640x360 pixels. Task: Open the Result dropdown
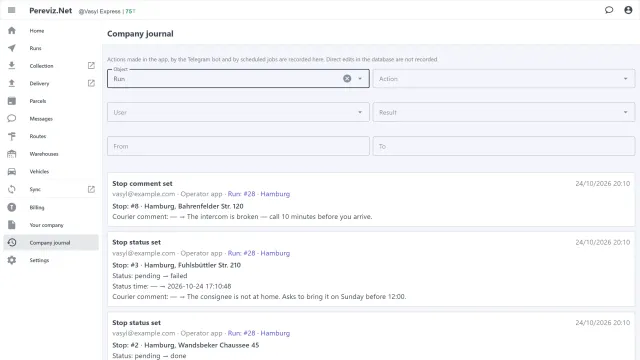504,112
